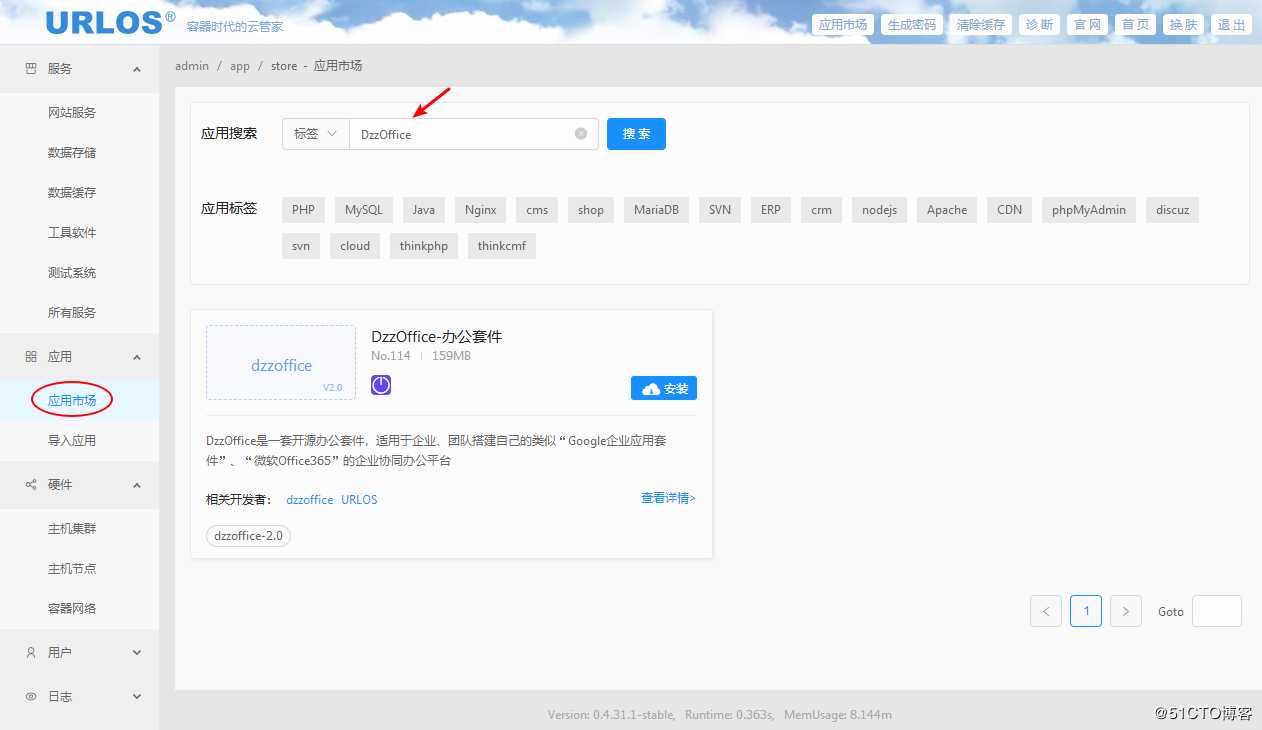
Task: Expand the 用户 section chevron
Action: click(137, 653)
